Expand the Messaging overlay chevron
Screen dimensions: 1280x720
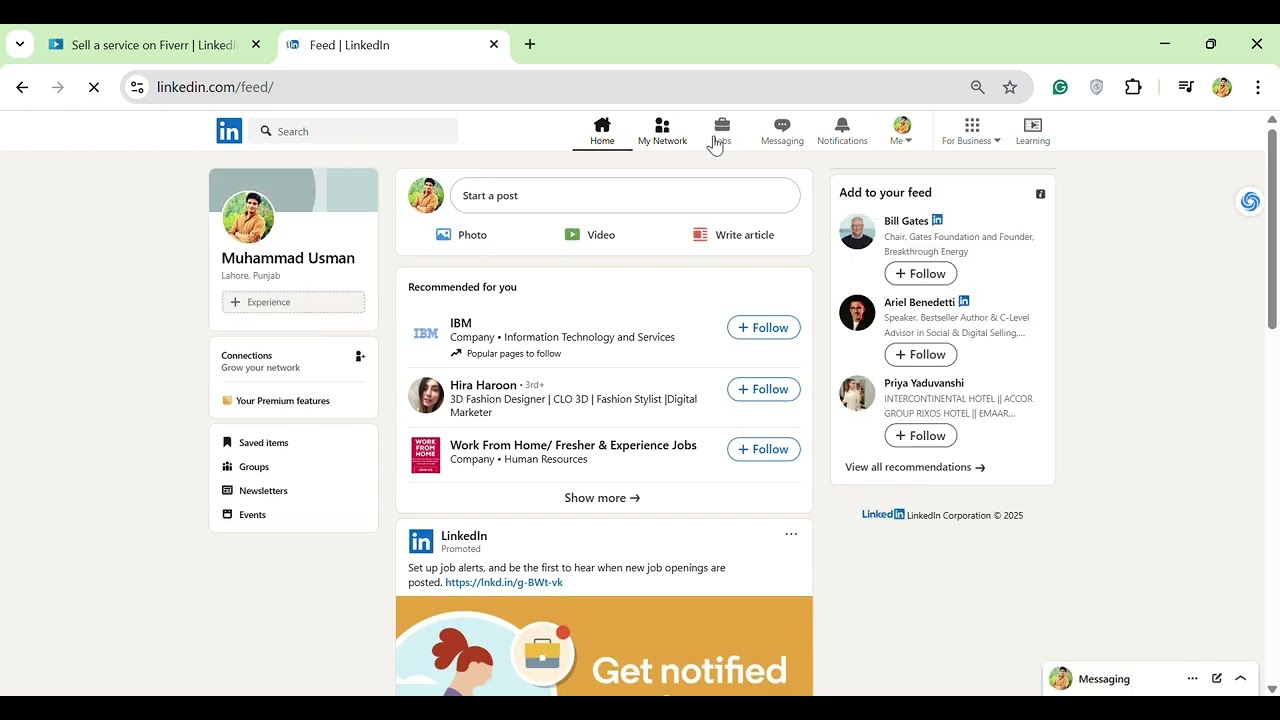[x=1241, y=679]
